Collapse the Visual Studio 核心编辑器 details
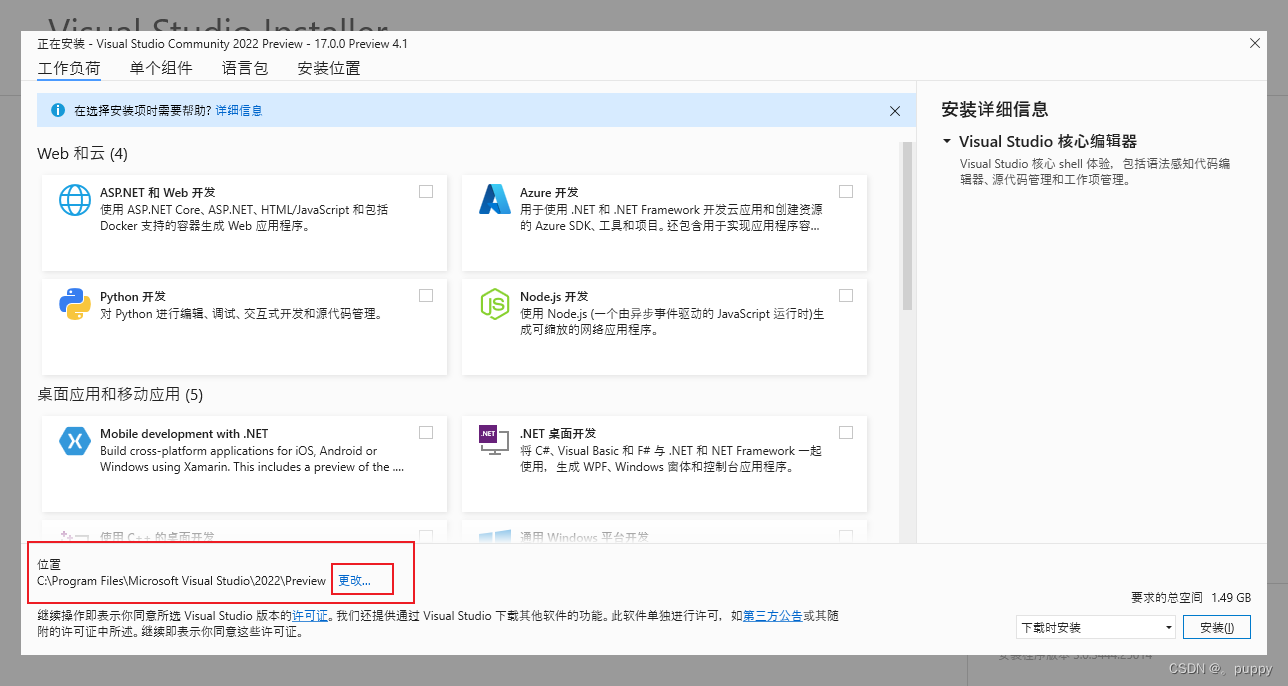Image resolution: width=1288 pixels, height=686 pixels. tap(946, 141)
